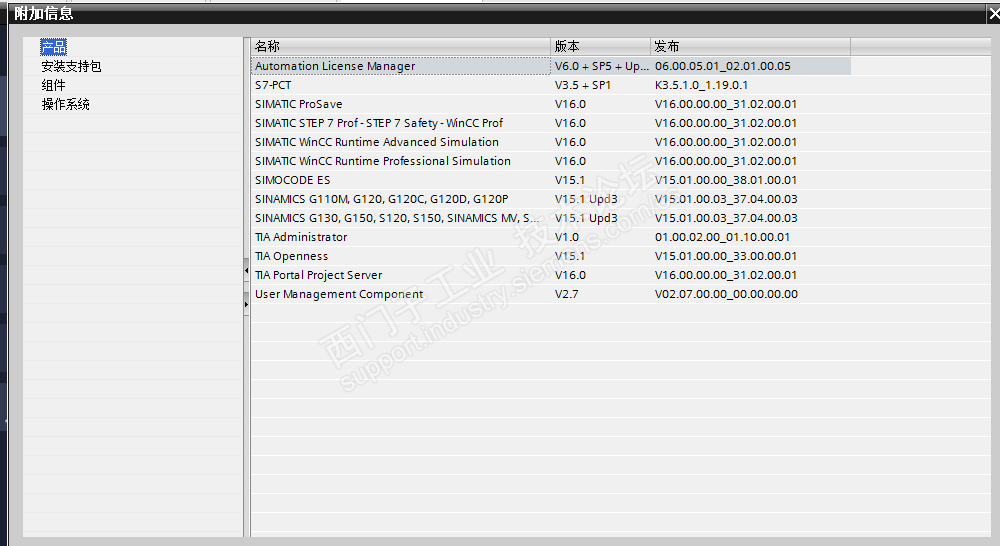Sort by 版本 column header
The width and height of the screenshot is (1000, 546).
coord(601,46)
